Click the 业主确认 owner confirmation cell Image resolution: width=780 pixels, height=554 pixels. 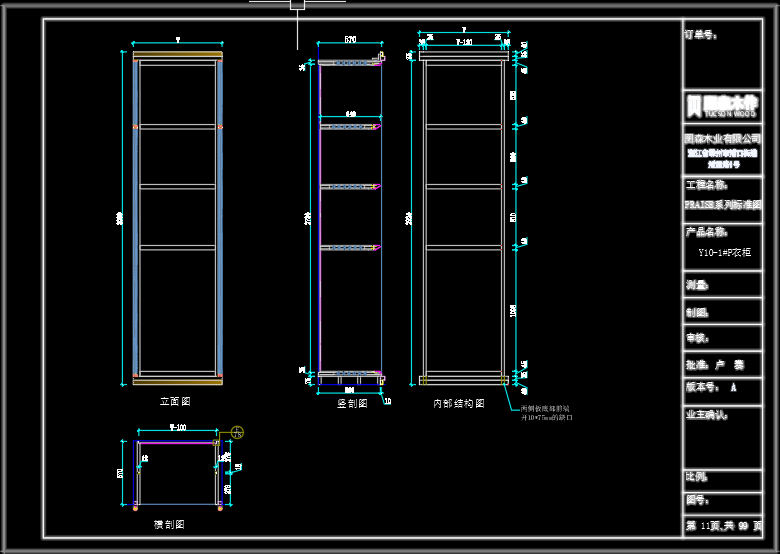tap(722, 438)
